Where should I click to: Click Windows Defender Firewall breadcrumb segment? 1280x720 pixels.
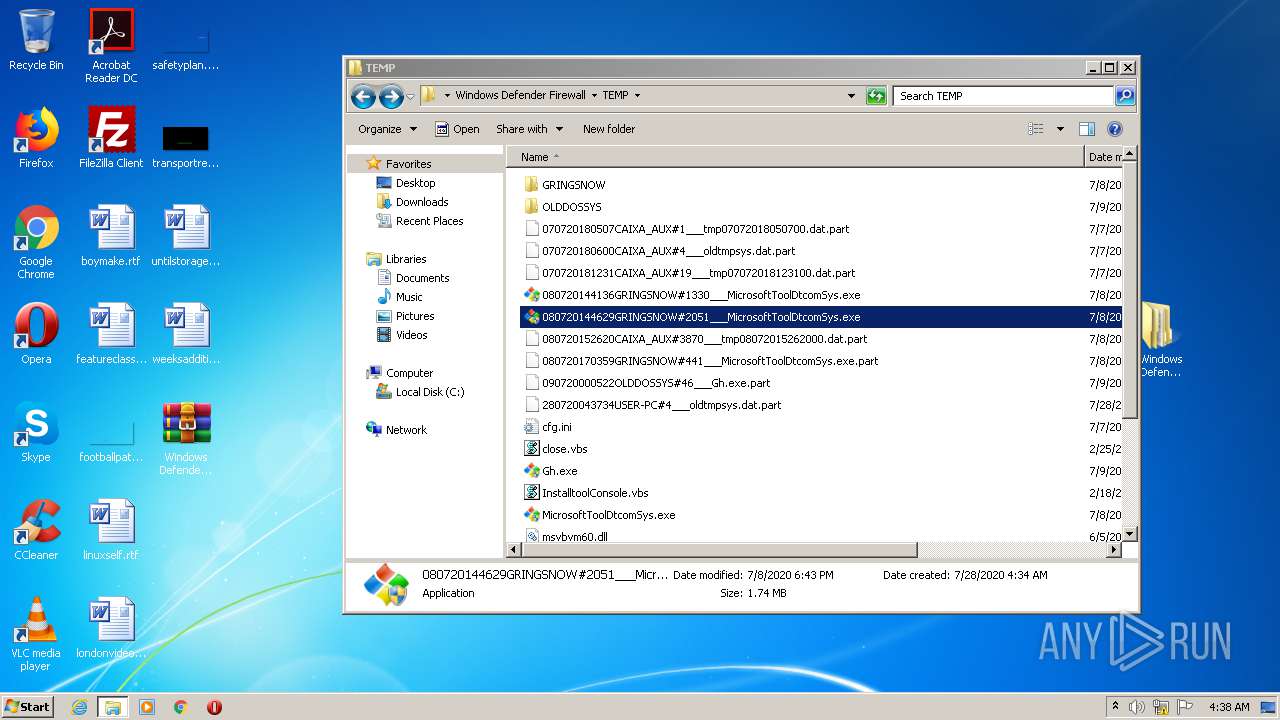tap(520, 96)
